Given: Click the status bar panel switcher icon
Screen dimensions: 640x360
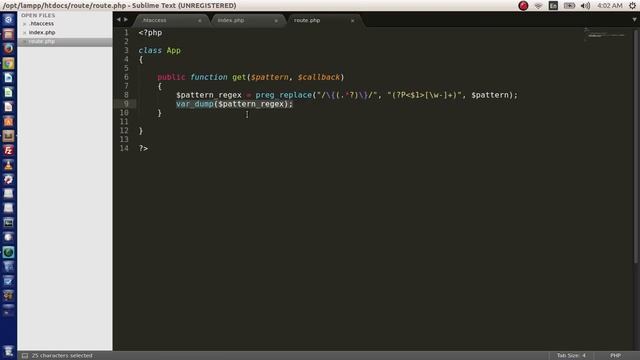Looking at the screenshot, I should pos(25,356).
